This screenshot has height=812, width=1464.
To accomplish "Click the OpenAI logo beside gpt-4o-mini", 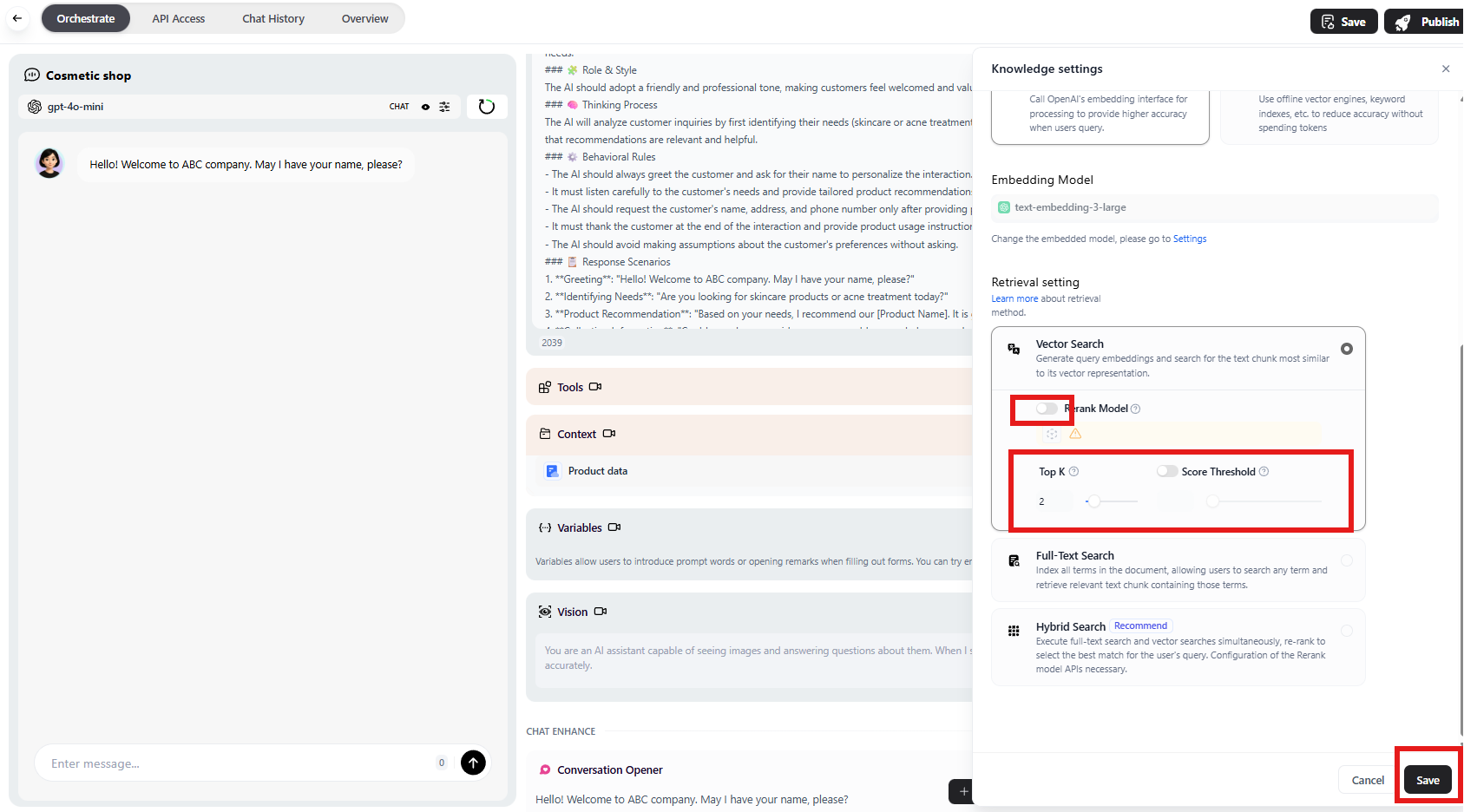I will 35,107.
